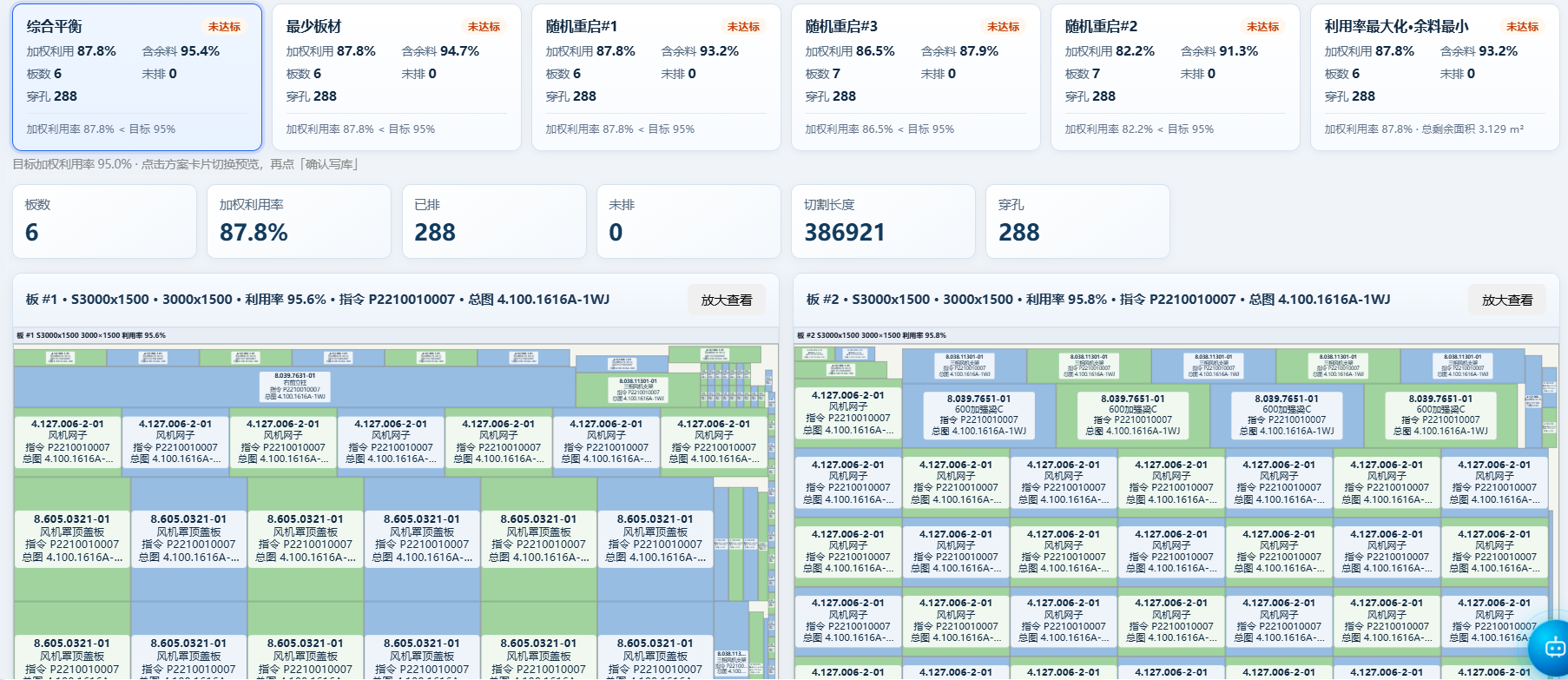Click 未达标 badge on 最少板材 card
Image resolution: width=1568 pixels, height=680 pixels.
484,27
